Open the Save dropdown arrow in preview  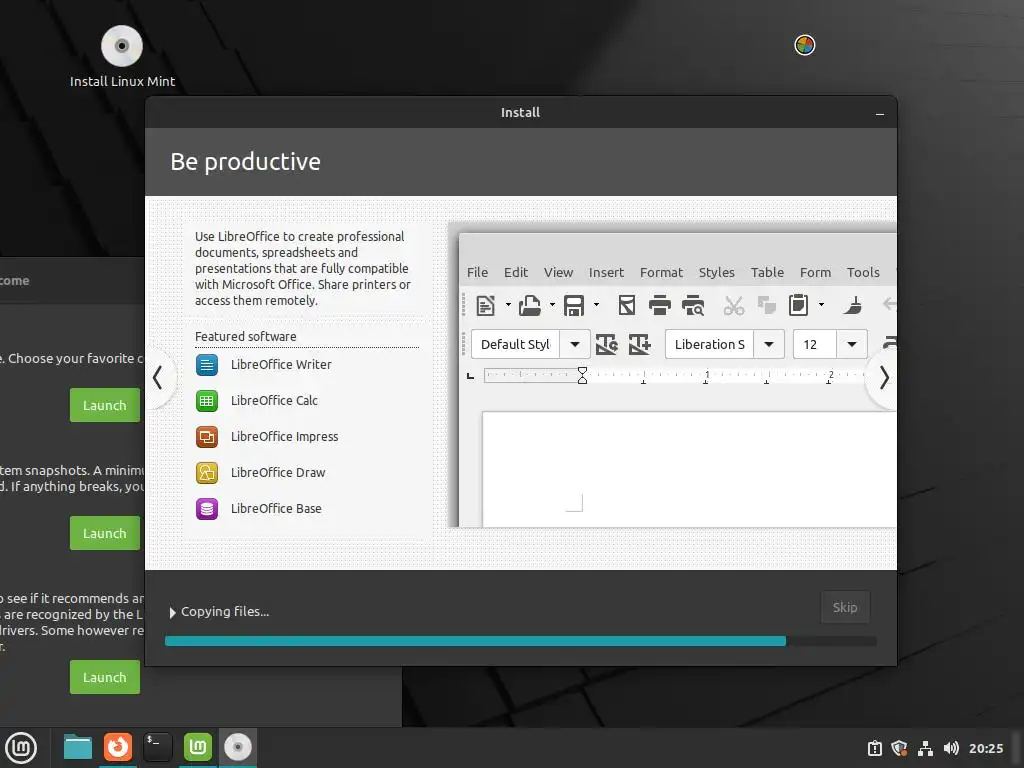tap(596, 305)
